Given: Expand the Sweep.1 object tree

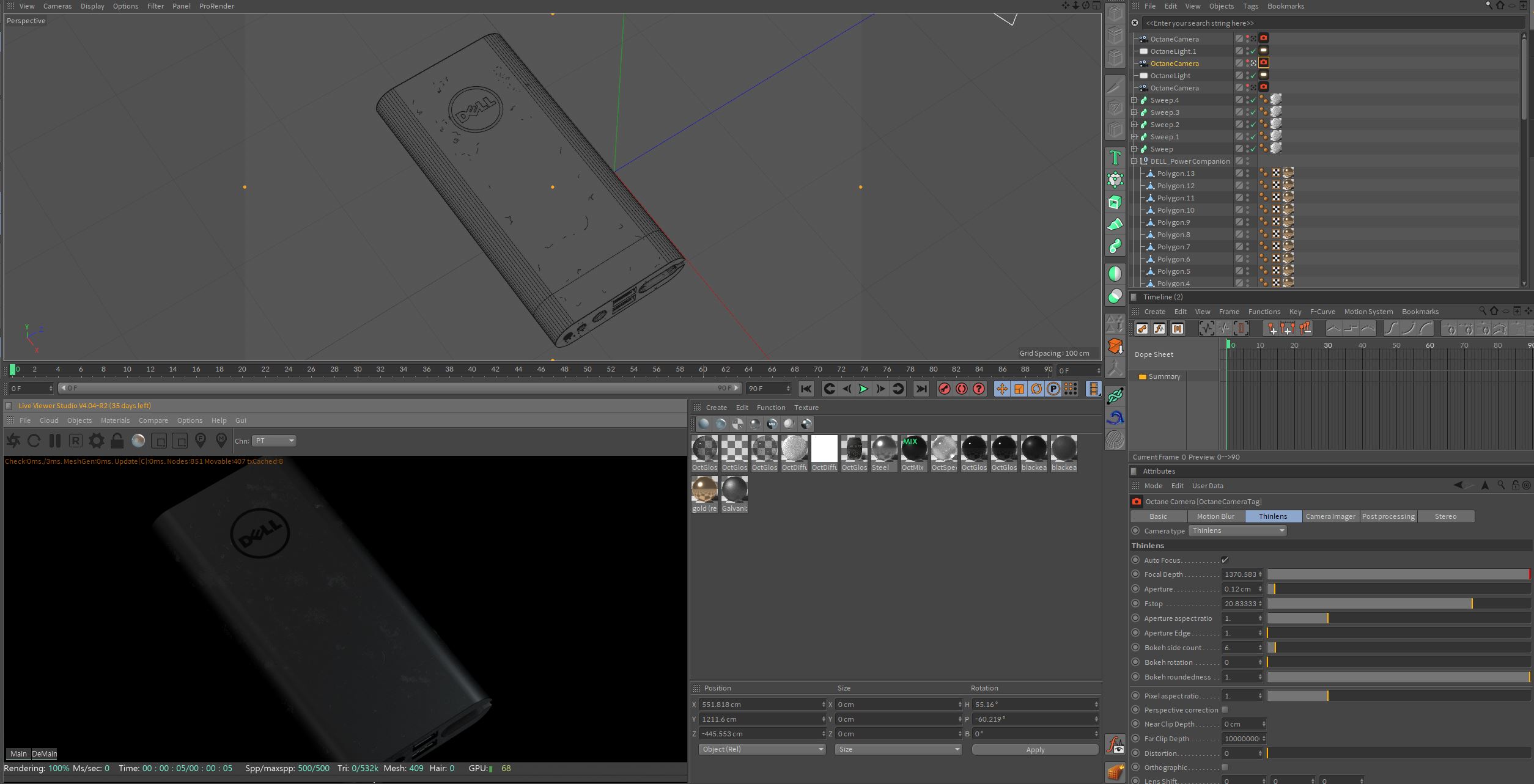Looking at the screenshot, I should [x=1134, y=137].
